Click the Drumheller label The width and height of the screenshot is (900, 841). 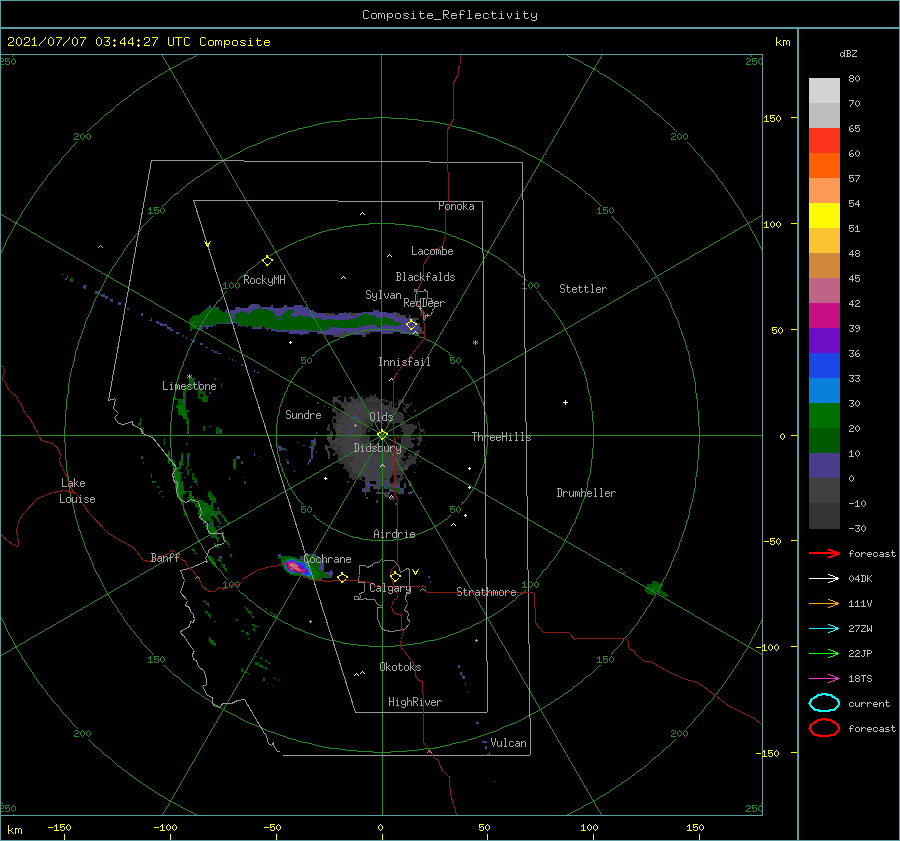[586, 493]
